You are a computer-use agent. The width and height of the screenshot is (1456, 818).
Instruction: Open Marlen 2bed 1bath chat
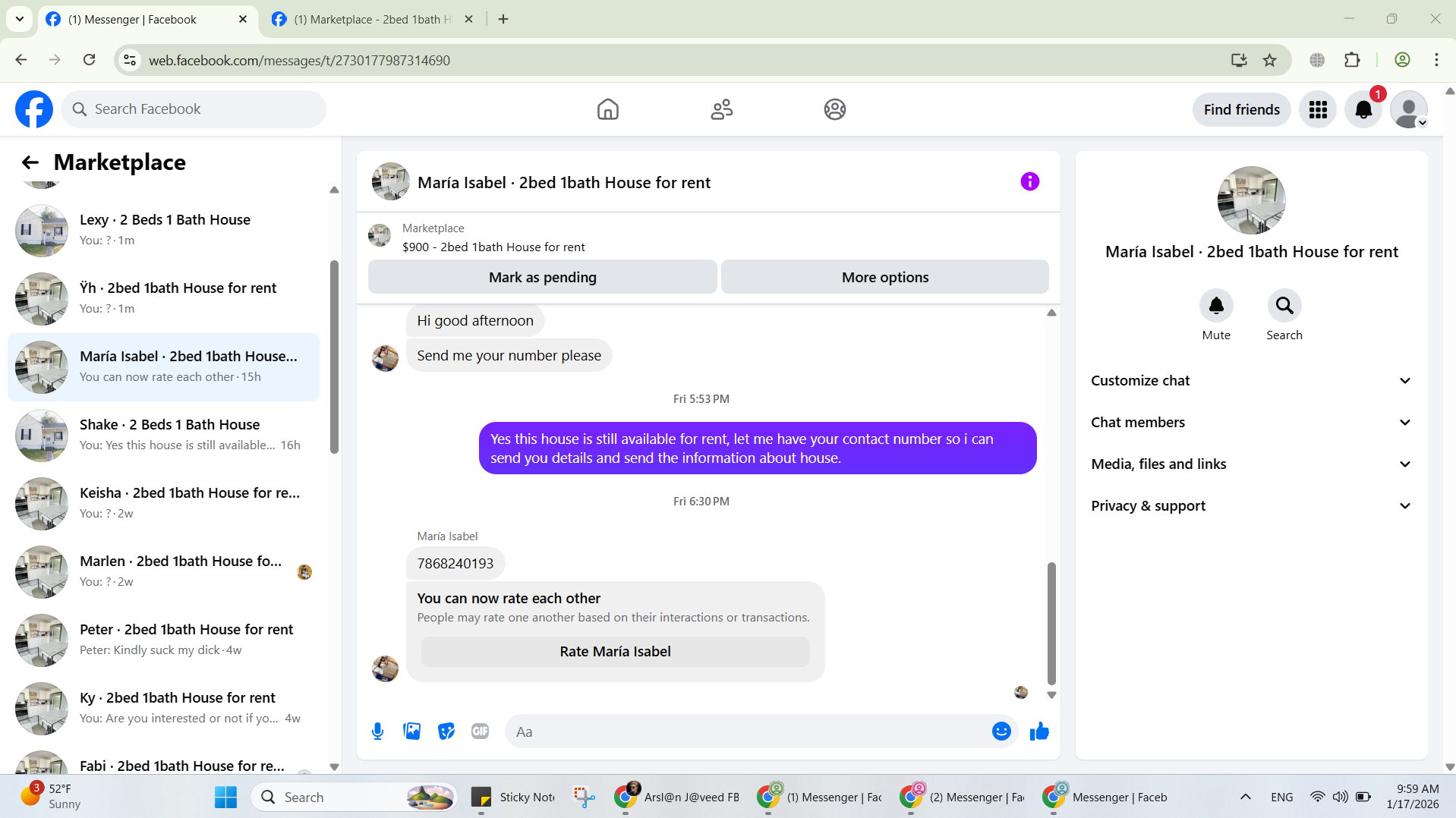coord(163,571)
